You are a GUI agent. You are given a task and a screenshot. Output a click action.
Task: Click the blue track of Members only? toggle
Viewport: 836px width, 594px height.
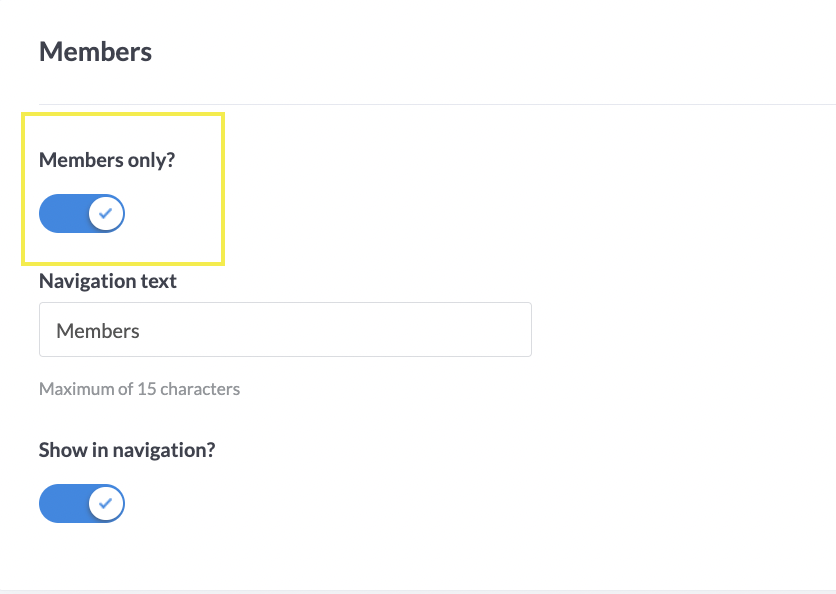tap(62, 213)
